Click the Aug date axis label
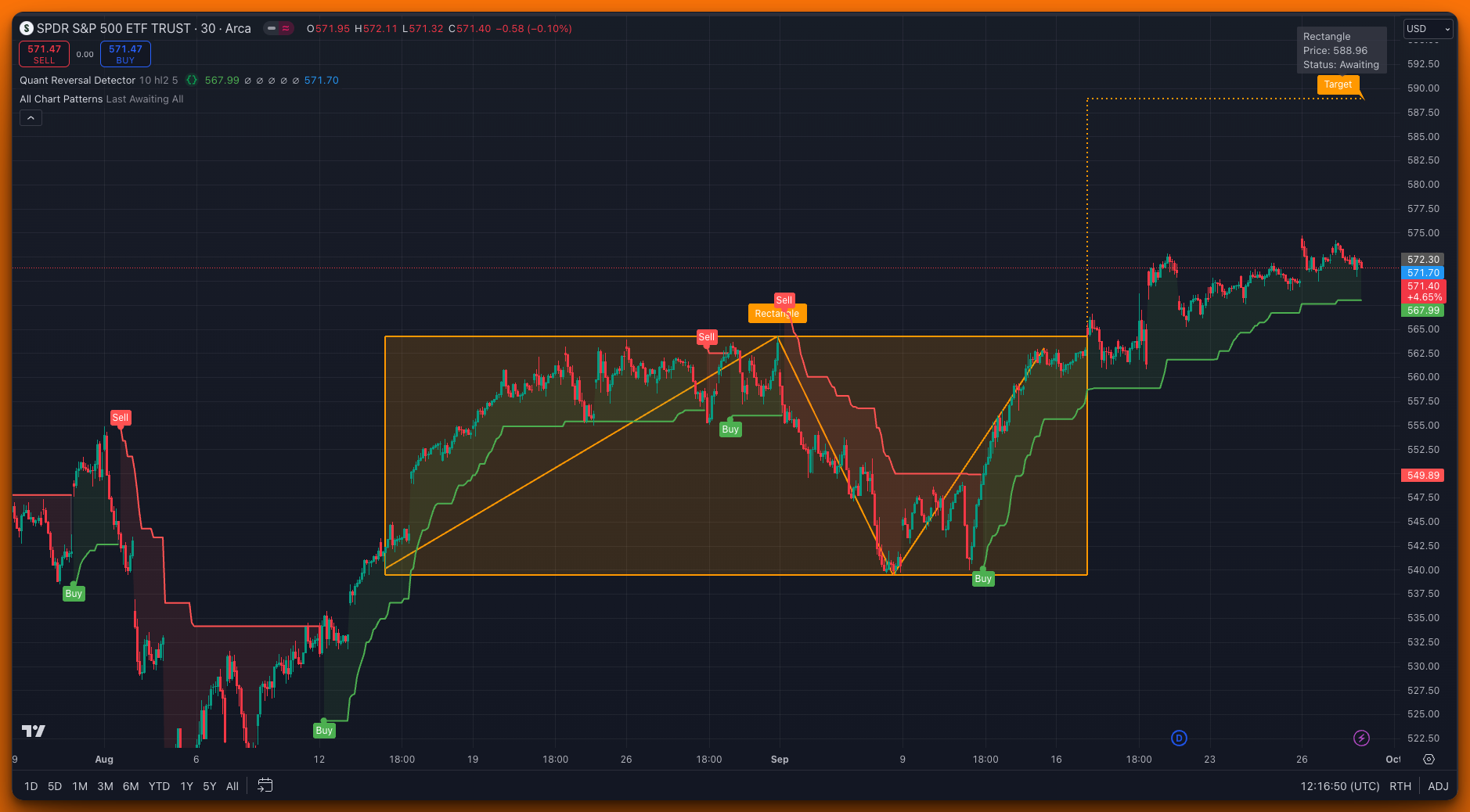 pos(104,760)
